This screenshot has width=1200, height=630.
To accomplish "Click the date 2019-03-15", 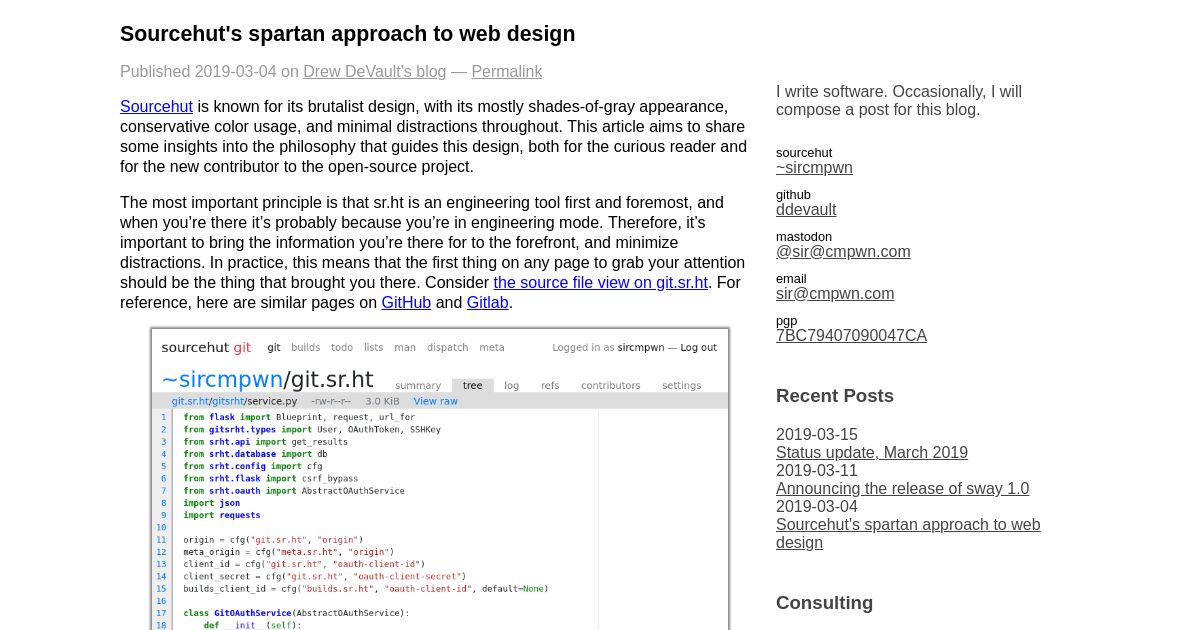I will (817, 435).
